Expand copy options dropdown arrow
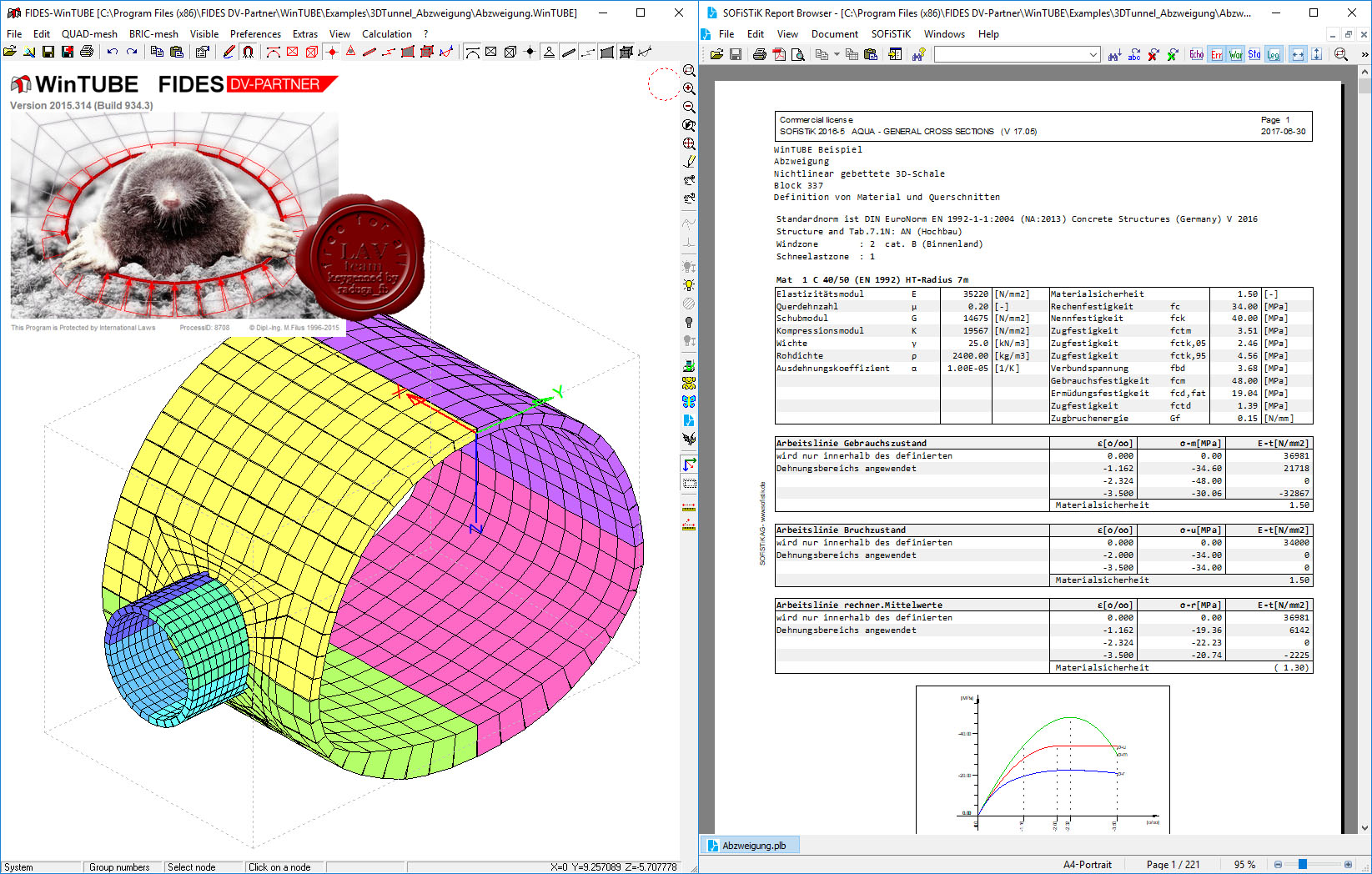1372x874 pixels. pos(837,54)
